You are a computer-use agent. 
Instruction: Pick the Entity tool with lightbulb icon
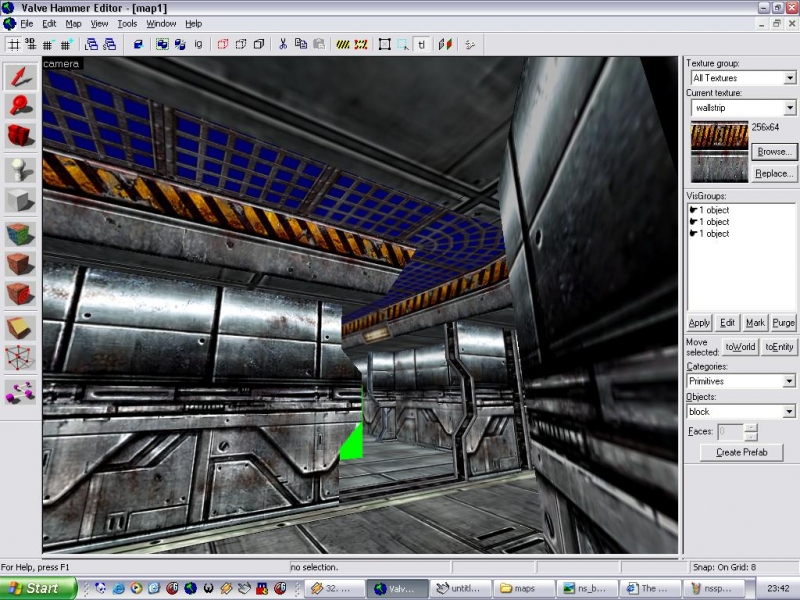(20, 169)
